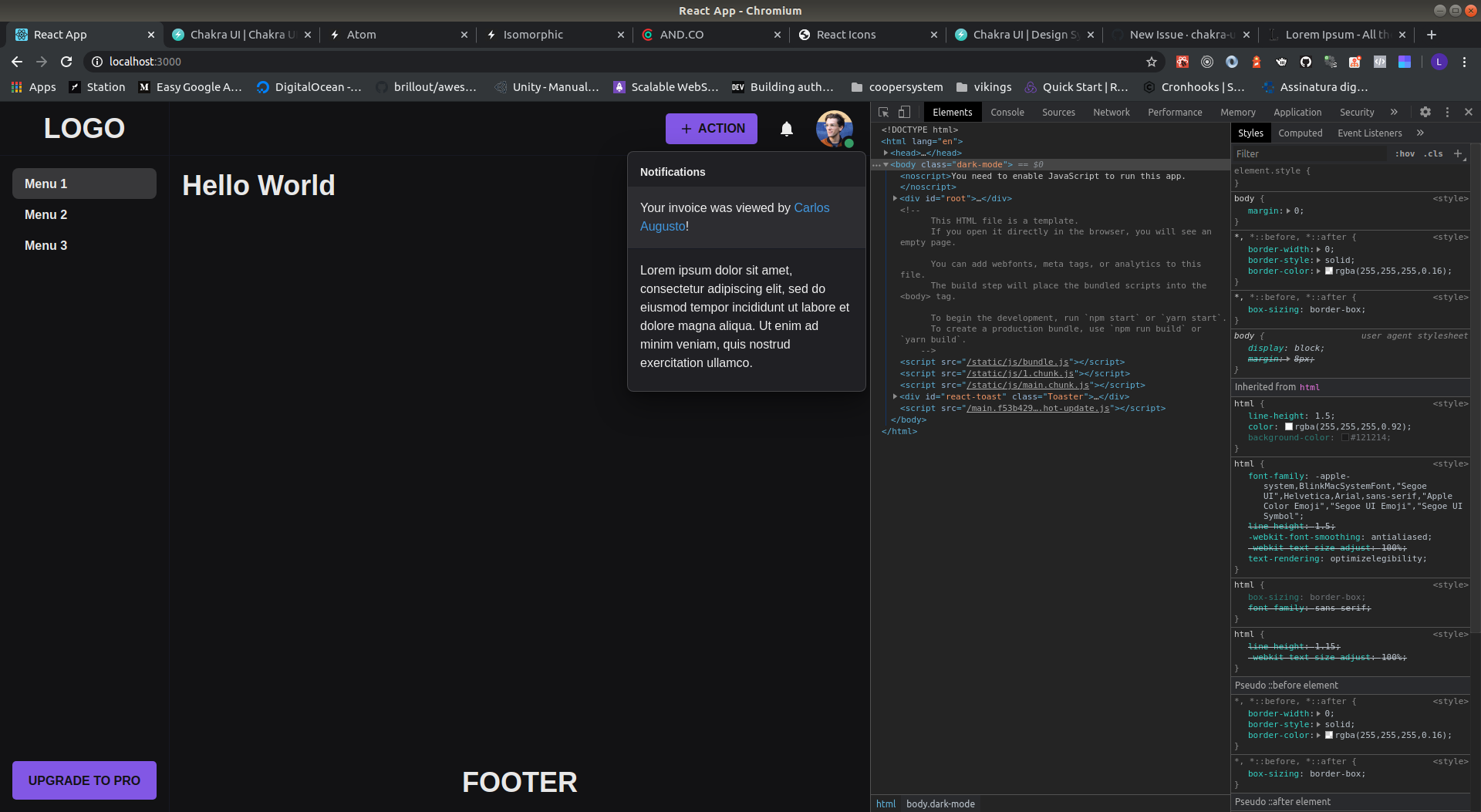
Task: Click the user avatar in the app header
Action: [835, 129]
